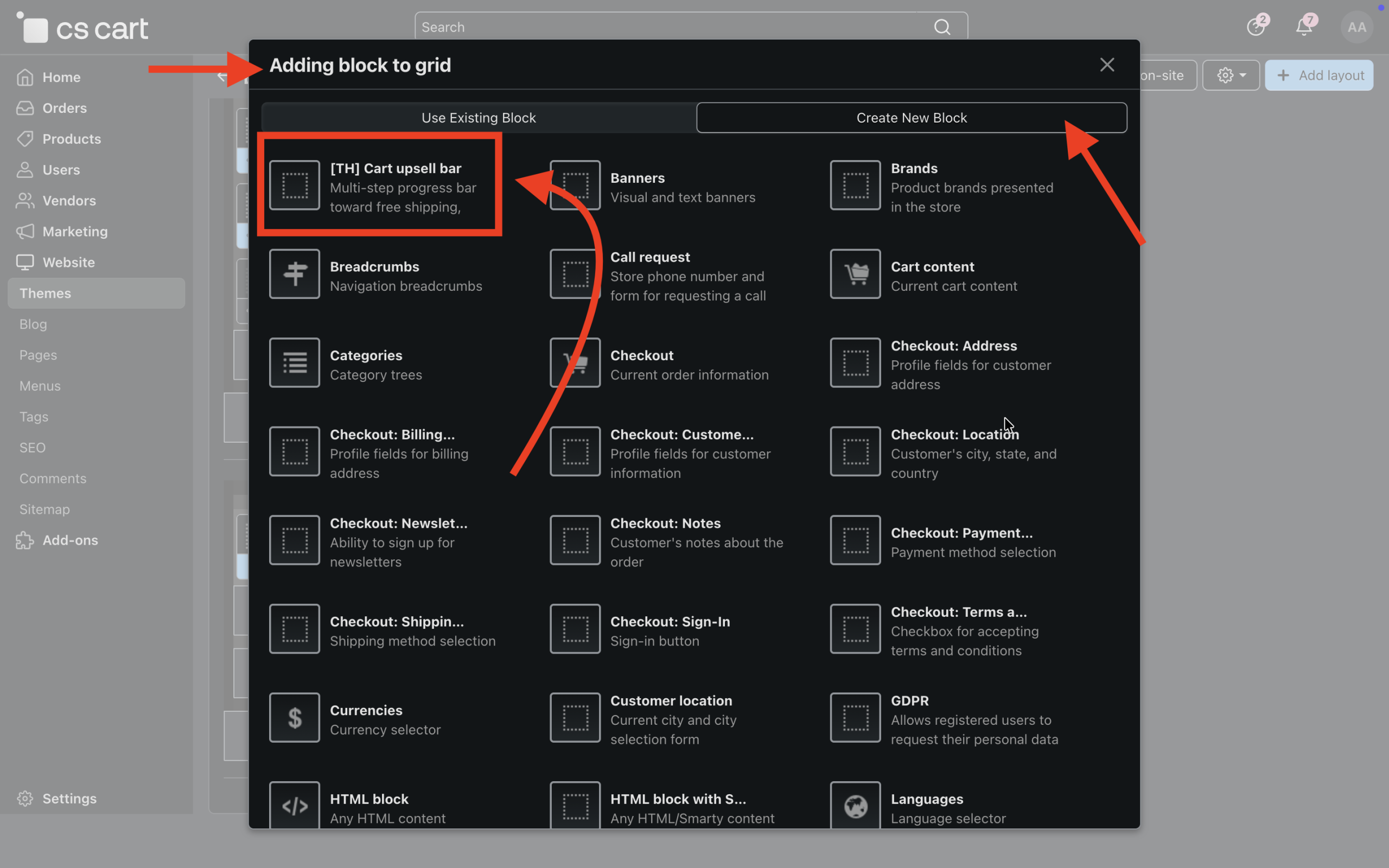Go to Settings in the sidebar
The width and height of the screenshot is (1389, 868).
pyautogui.click(x=69, y=799)
